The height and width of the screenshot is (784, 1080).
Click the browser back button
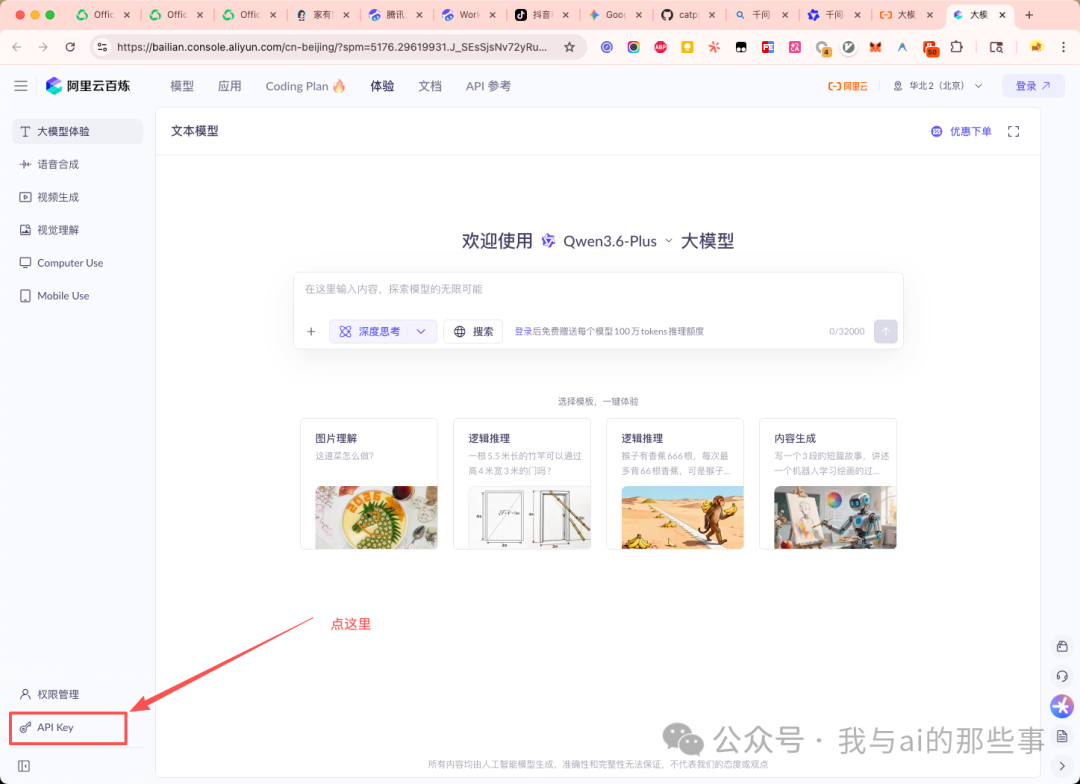pyautogui.click(x=17, y=47)
